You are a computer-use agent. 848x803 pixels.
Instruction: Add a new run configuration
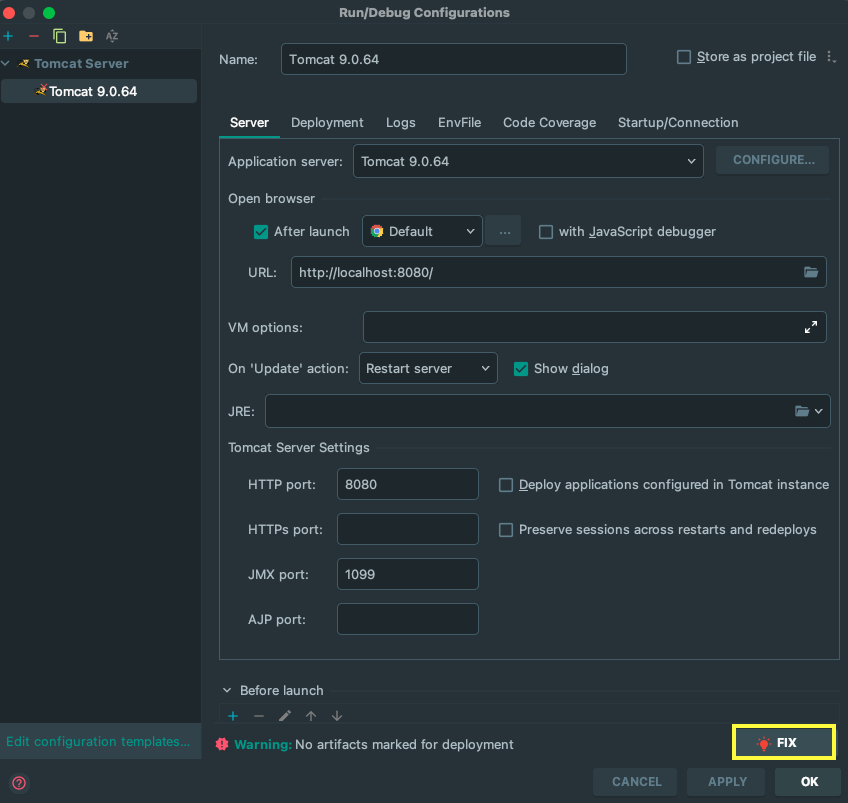click(x=9, y=36)
